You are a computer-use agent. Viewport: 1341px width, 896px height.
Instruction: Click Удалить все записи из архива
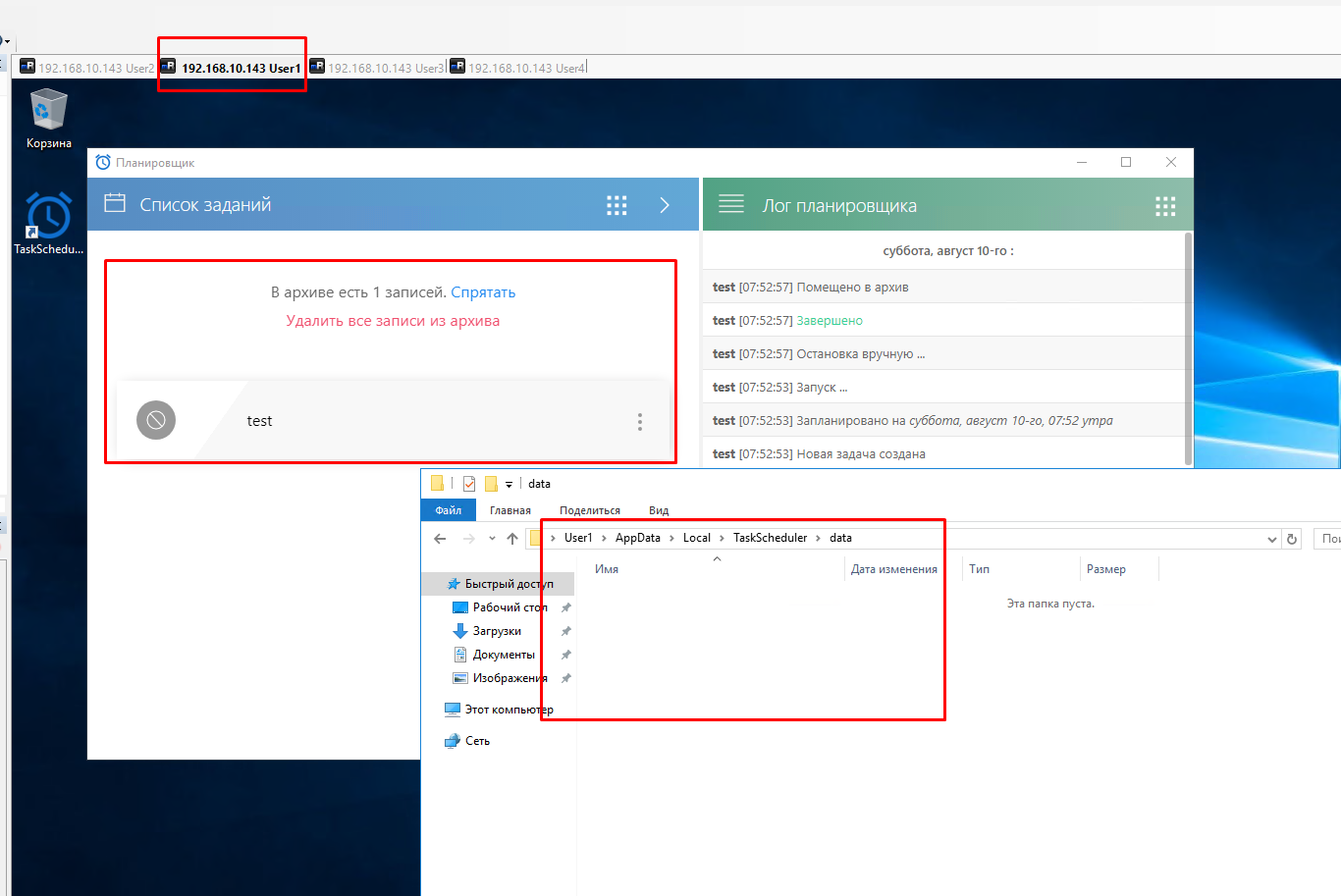pyautogui.click(x=393, y=321)
